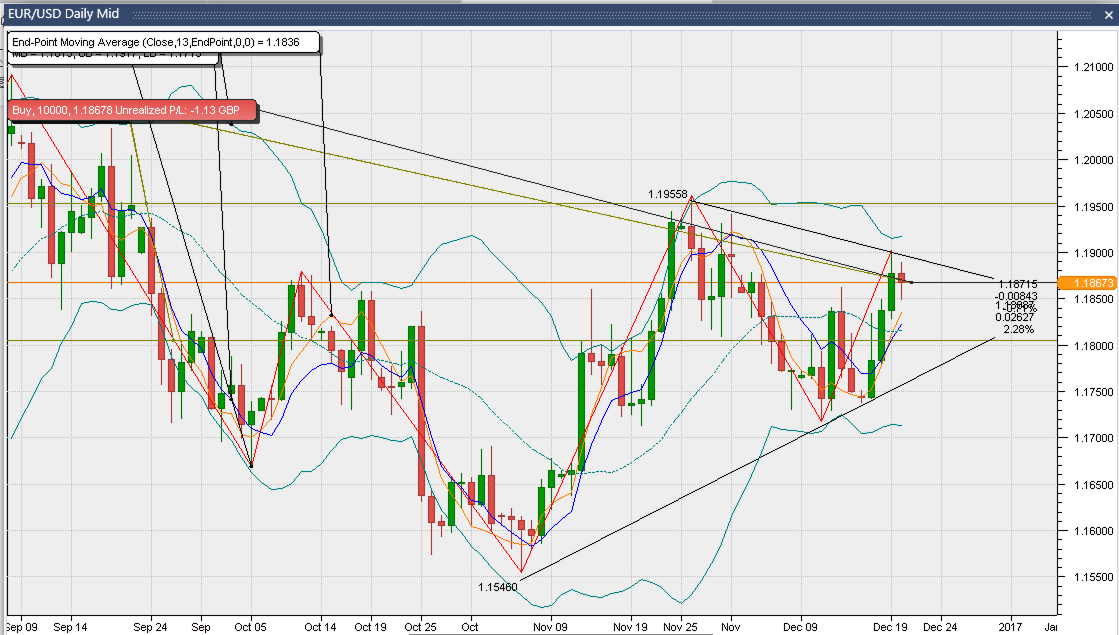Click the 1.15500 level on the price scale
The width and height of the screenshot is (1119, 635).
pyautogui.click(x=1088, y=577)
